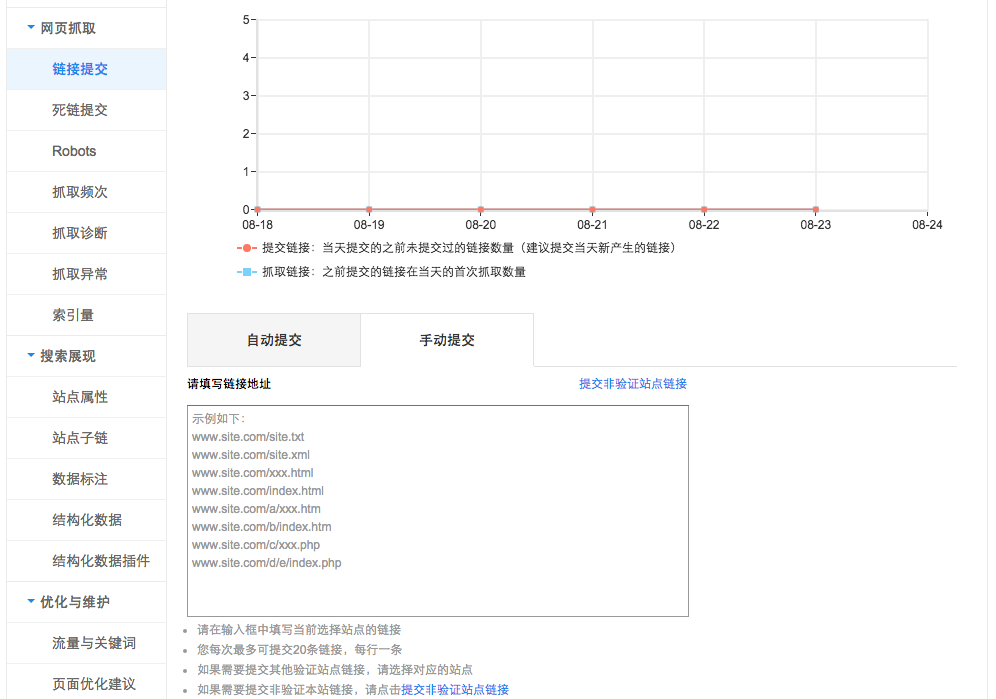Collapse the 优化与维护 section arrow

click(x=31, y=601)
